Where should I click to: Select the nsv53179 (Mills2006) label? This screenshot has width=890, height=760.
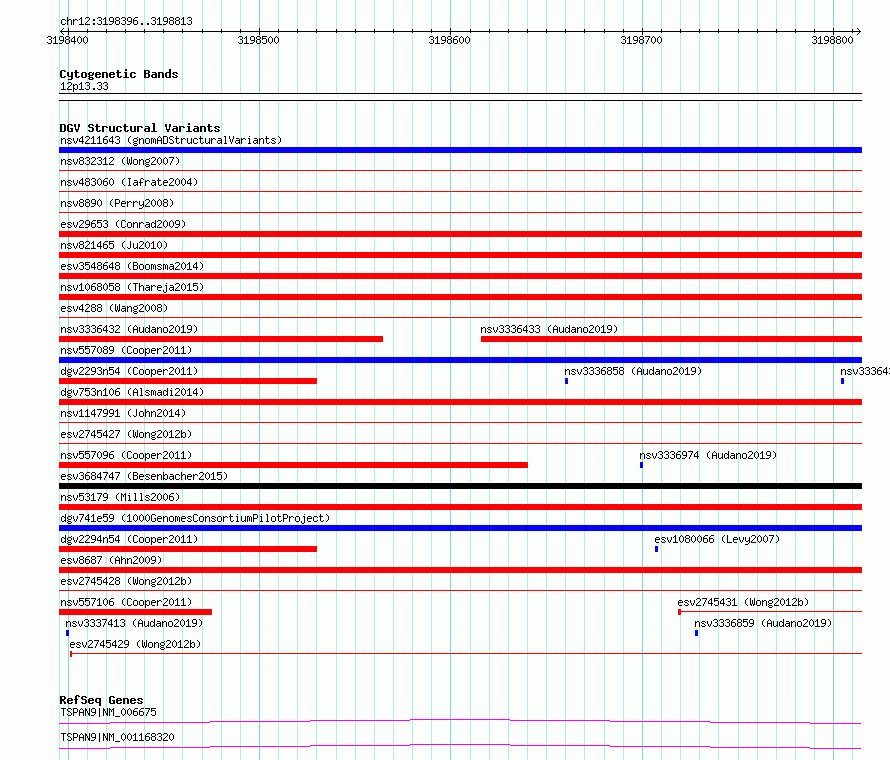[120, 497]
